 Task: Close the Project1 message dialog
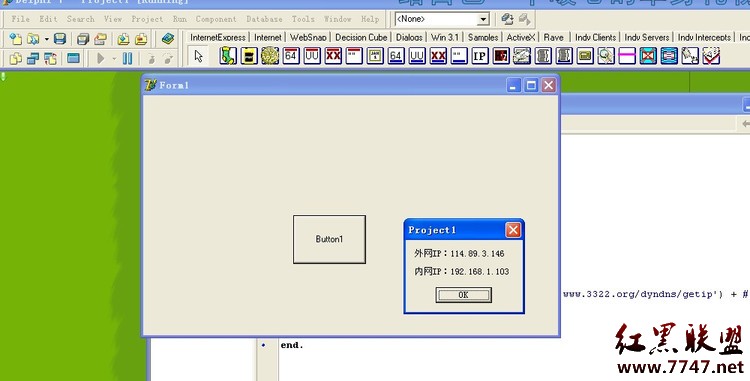(x=513, y=230)
